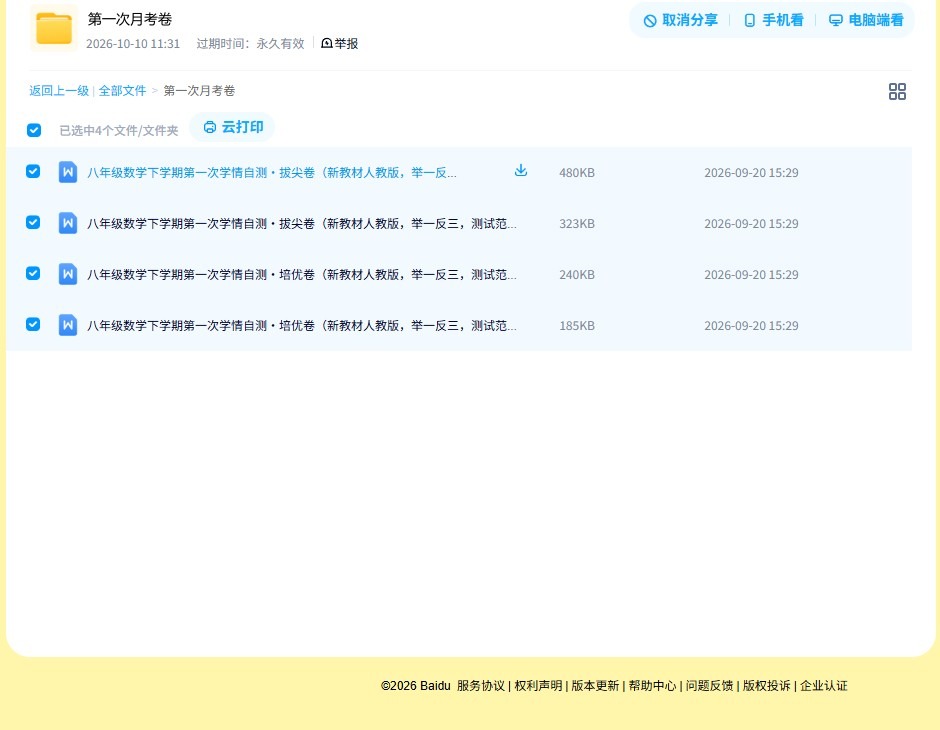Click 问题反馈 footer link
Viewport: 940px width, 730px height.
709,686
